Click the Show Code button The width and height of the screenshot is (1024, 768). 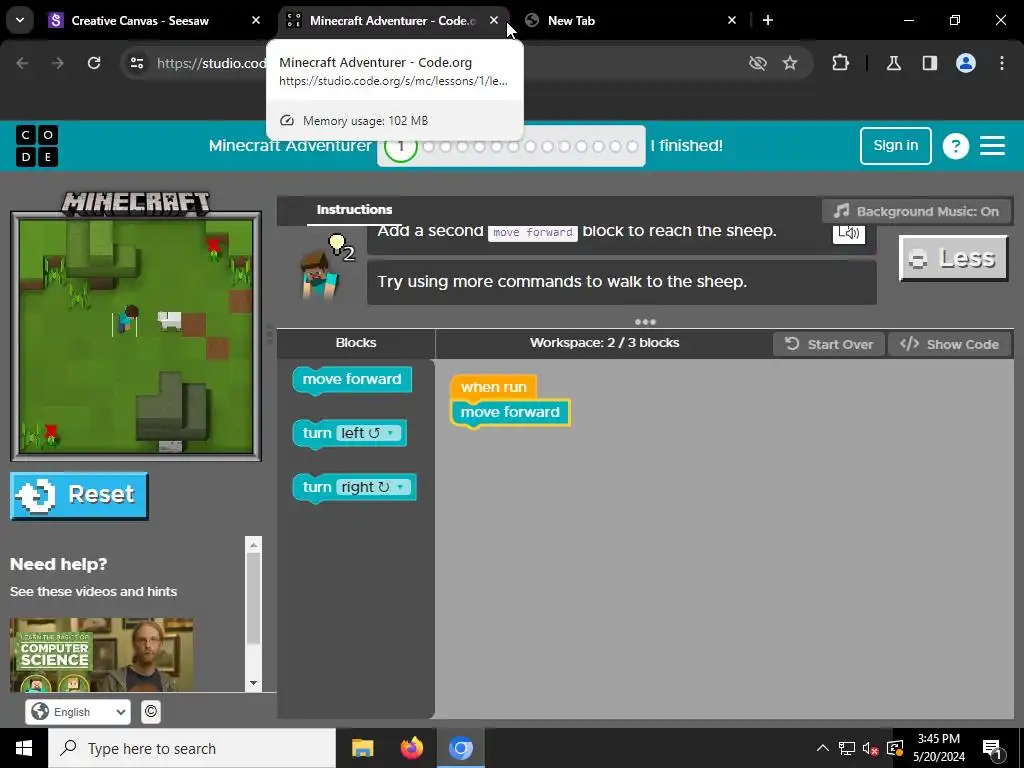(950, 344)
